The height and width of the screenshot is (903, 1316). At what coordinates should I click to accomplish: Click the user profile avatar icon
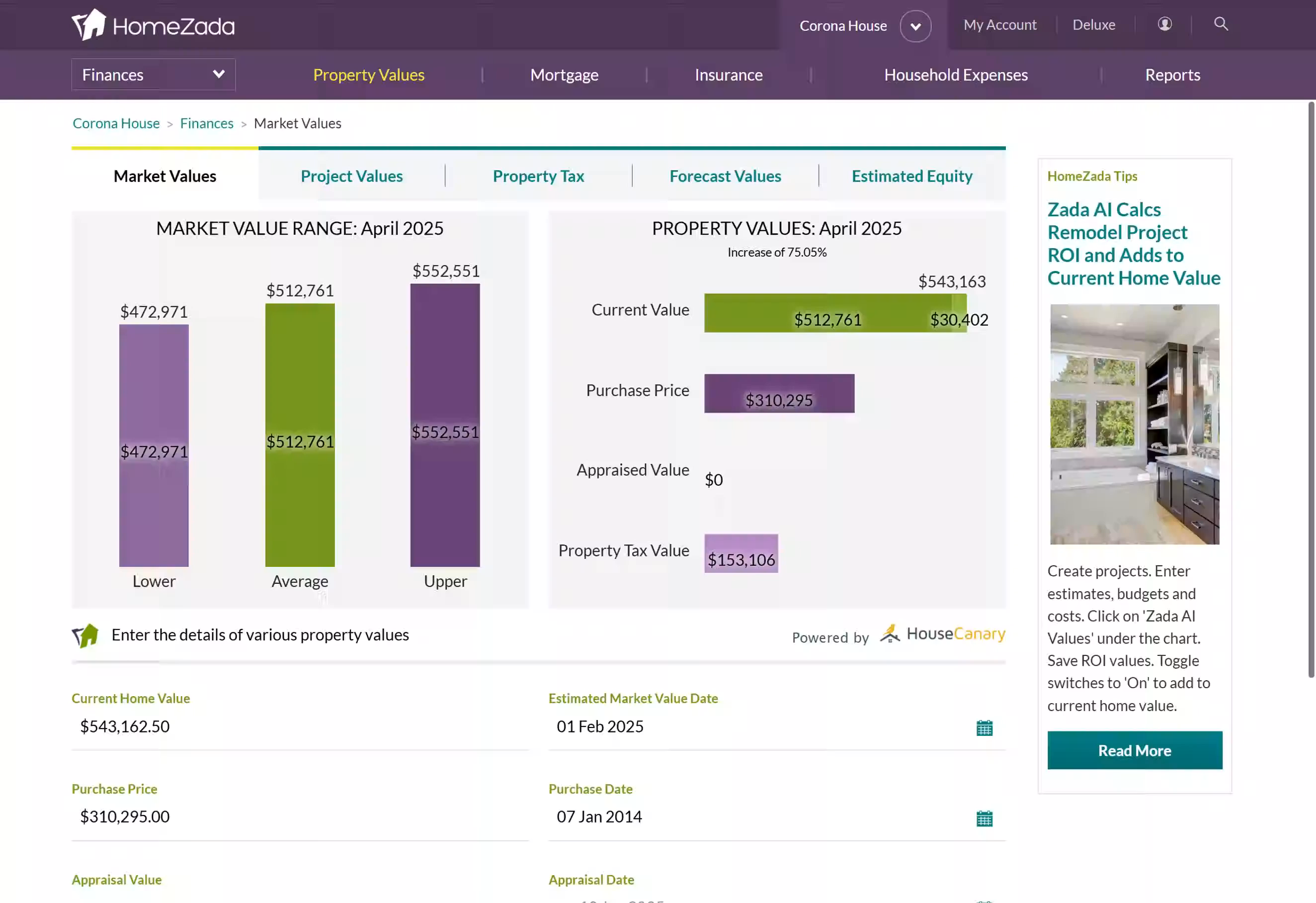tap(1164, 24)
